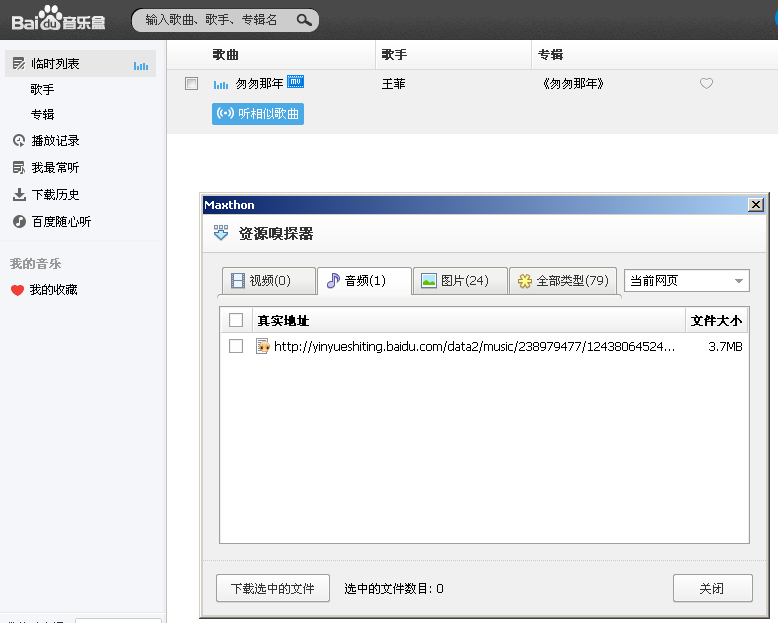Tick the checkbox for song 匆匆那年

pyautogui.click(x=192, y=83)
